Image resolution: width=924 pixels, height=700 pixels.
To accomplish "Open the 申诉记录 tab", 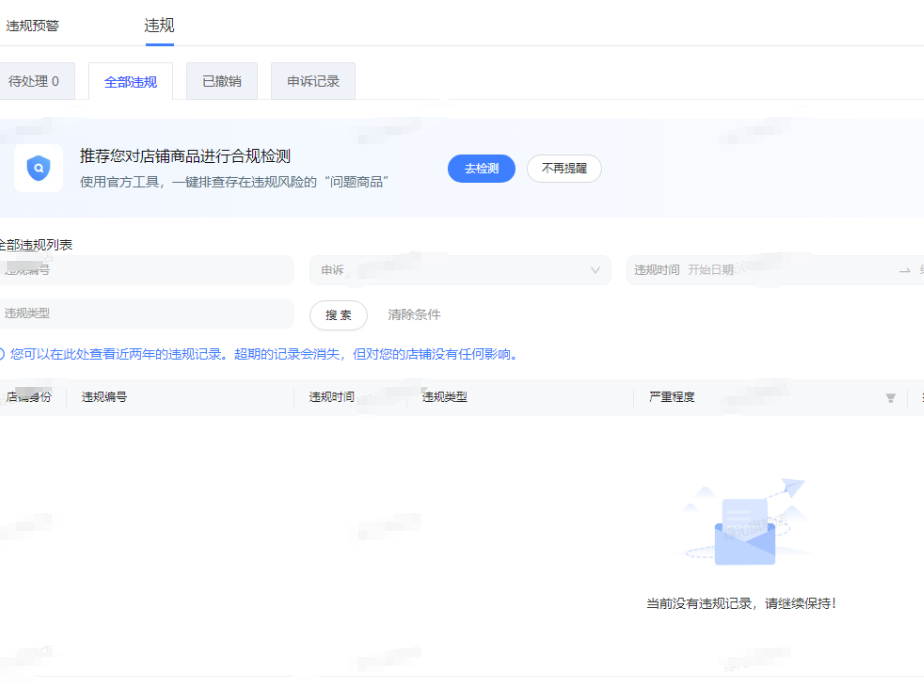I will [313, 82].
